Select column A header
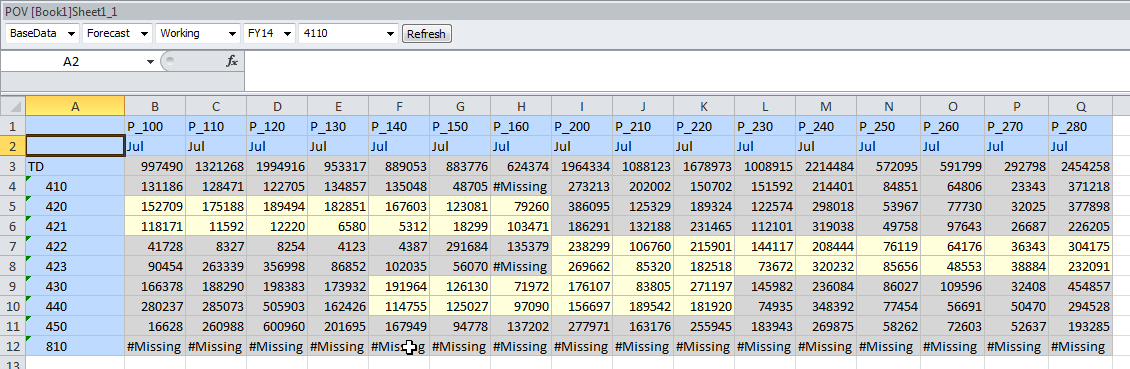This screenshot has height=369, width=1130. click(75, 107)
